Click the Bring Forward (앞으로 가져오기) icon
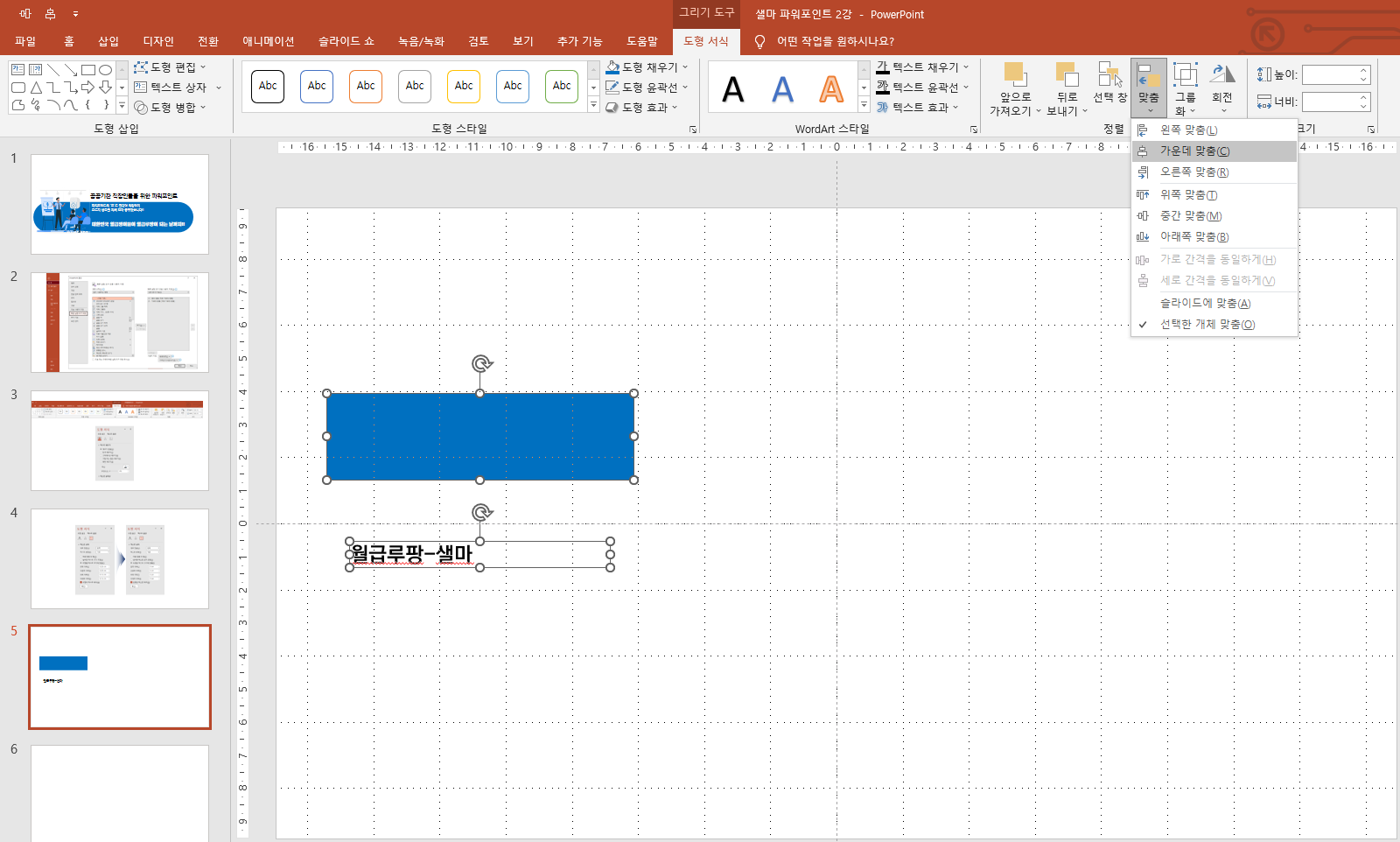This screenshot has height=842, width=1400. click(1014, 74)
